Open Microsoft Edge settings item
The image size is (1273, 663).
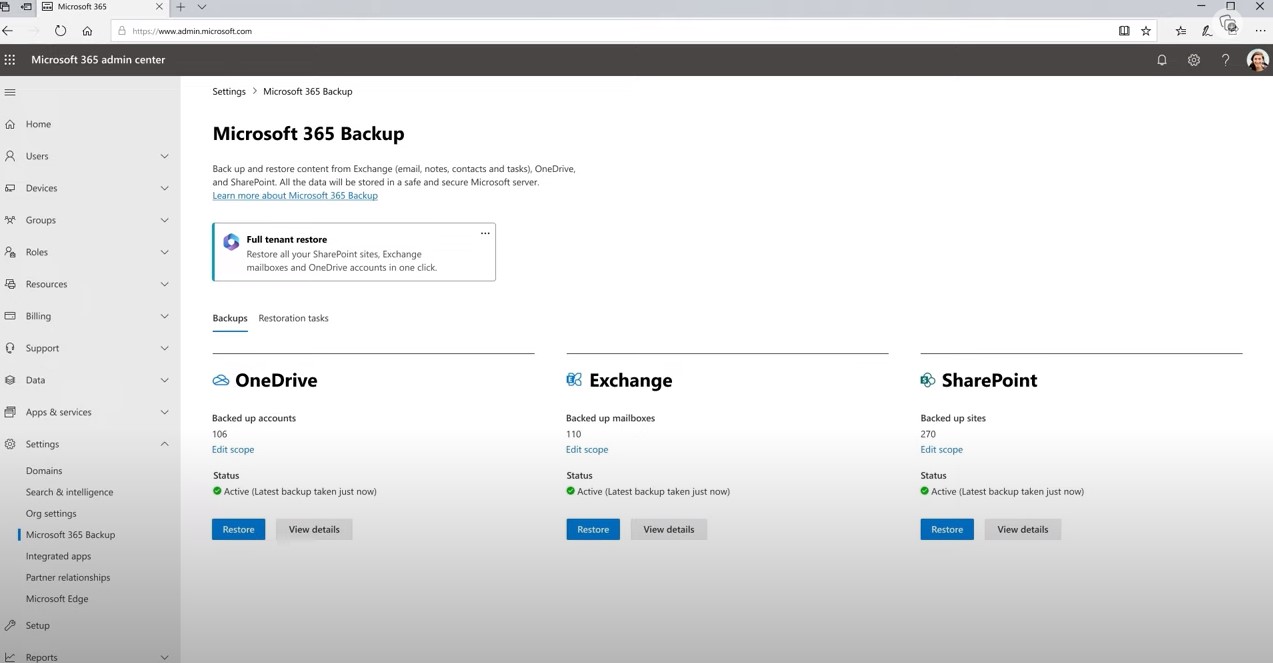tap(57, 599)
